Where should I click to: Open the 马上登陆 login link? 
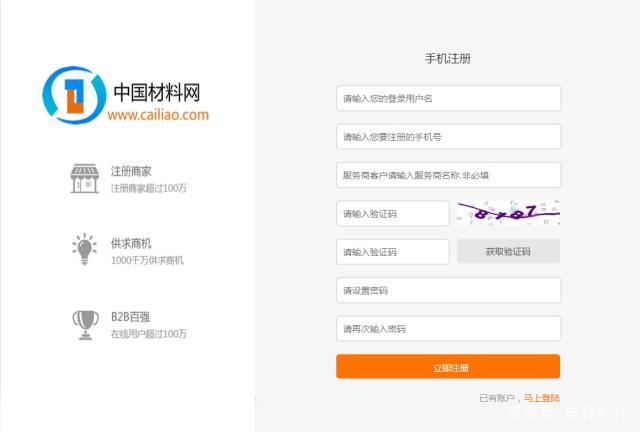541,397
